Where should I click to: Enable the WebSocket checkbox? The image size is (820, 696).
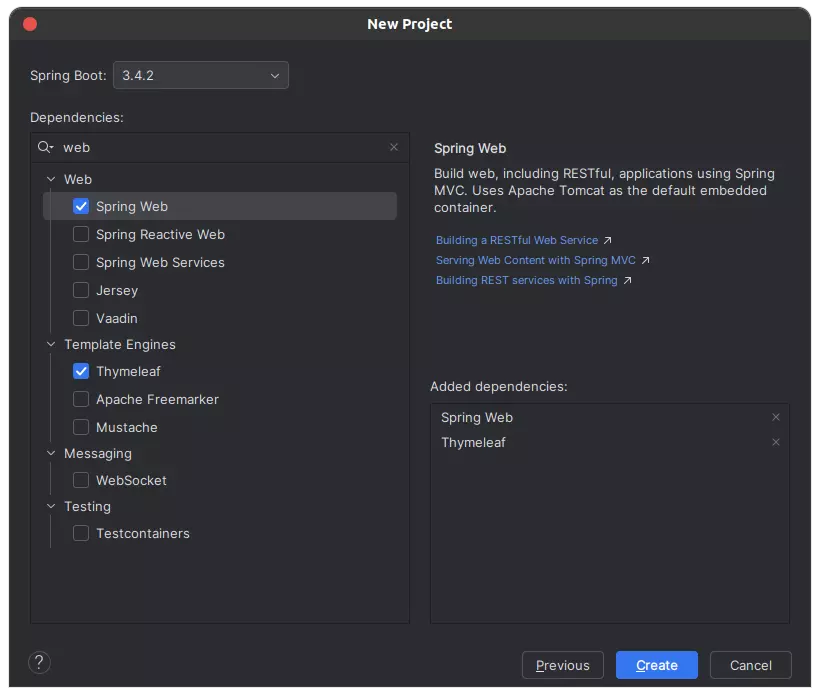coord(81,480)
